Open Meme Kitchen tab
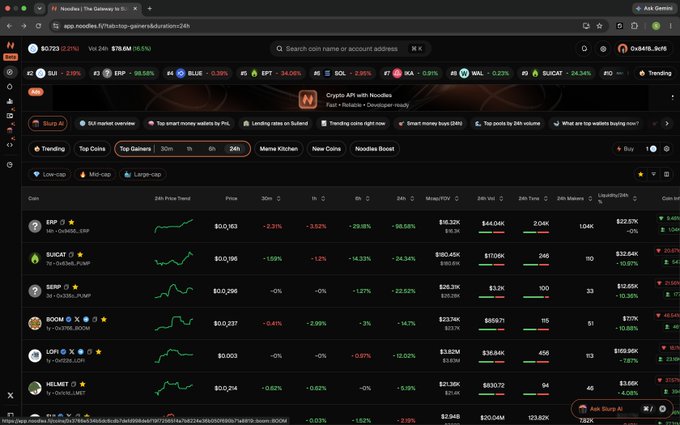This screenshot has height=425, width=680. (x=278, y=149)
